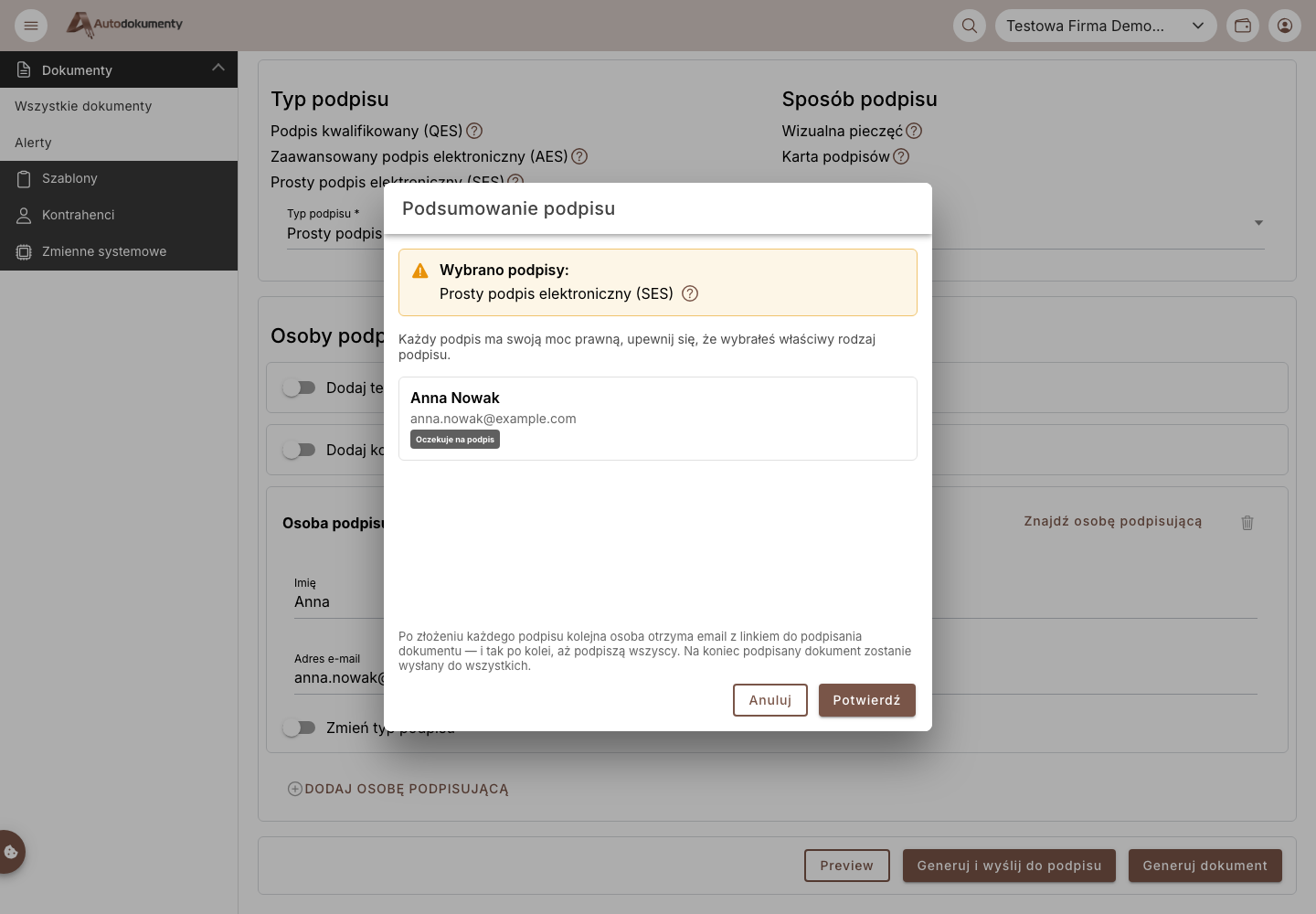Open the search magnifier icon
Screen dimensions: 1316x914
(970, 26)
